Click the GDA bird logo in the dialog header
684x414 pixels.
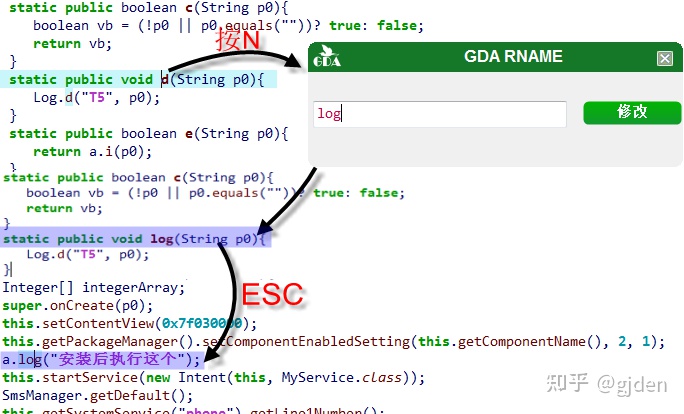[x=327, y=56]
